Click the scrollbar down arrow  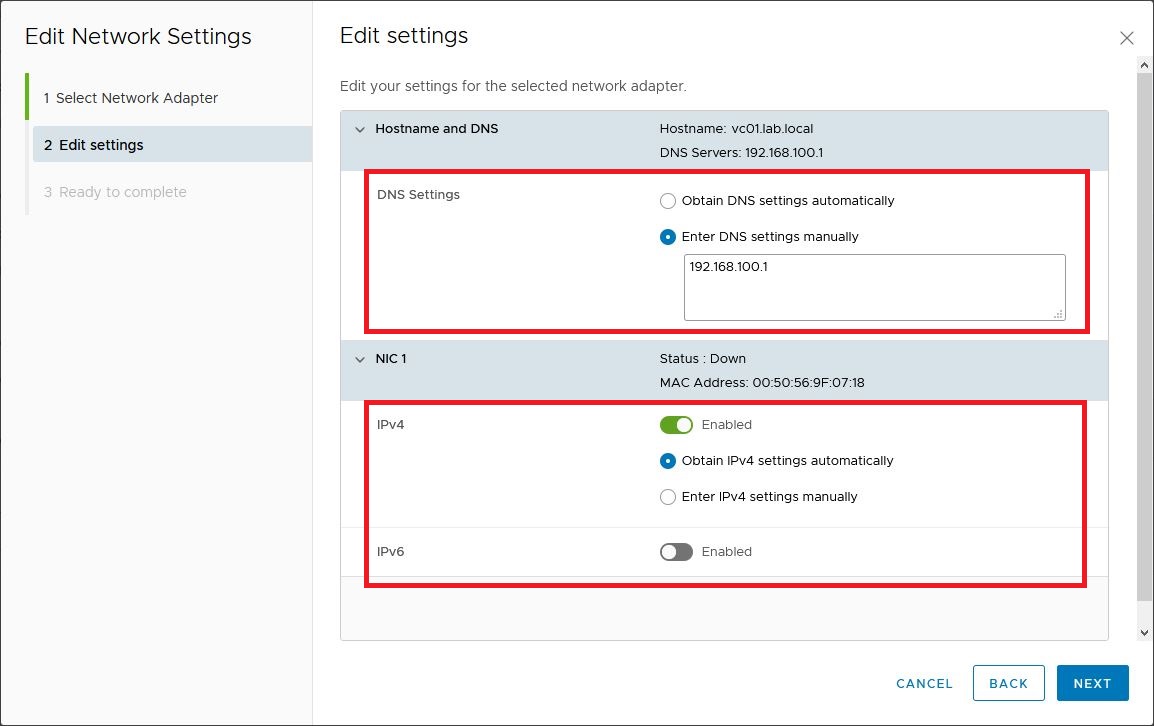point(1145,633)
